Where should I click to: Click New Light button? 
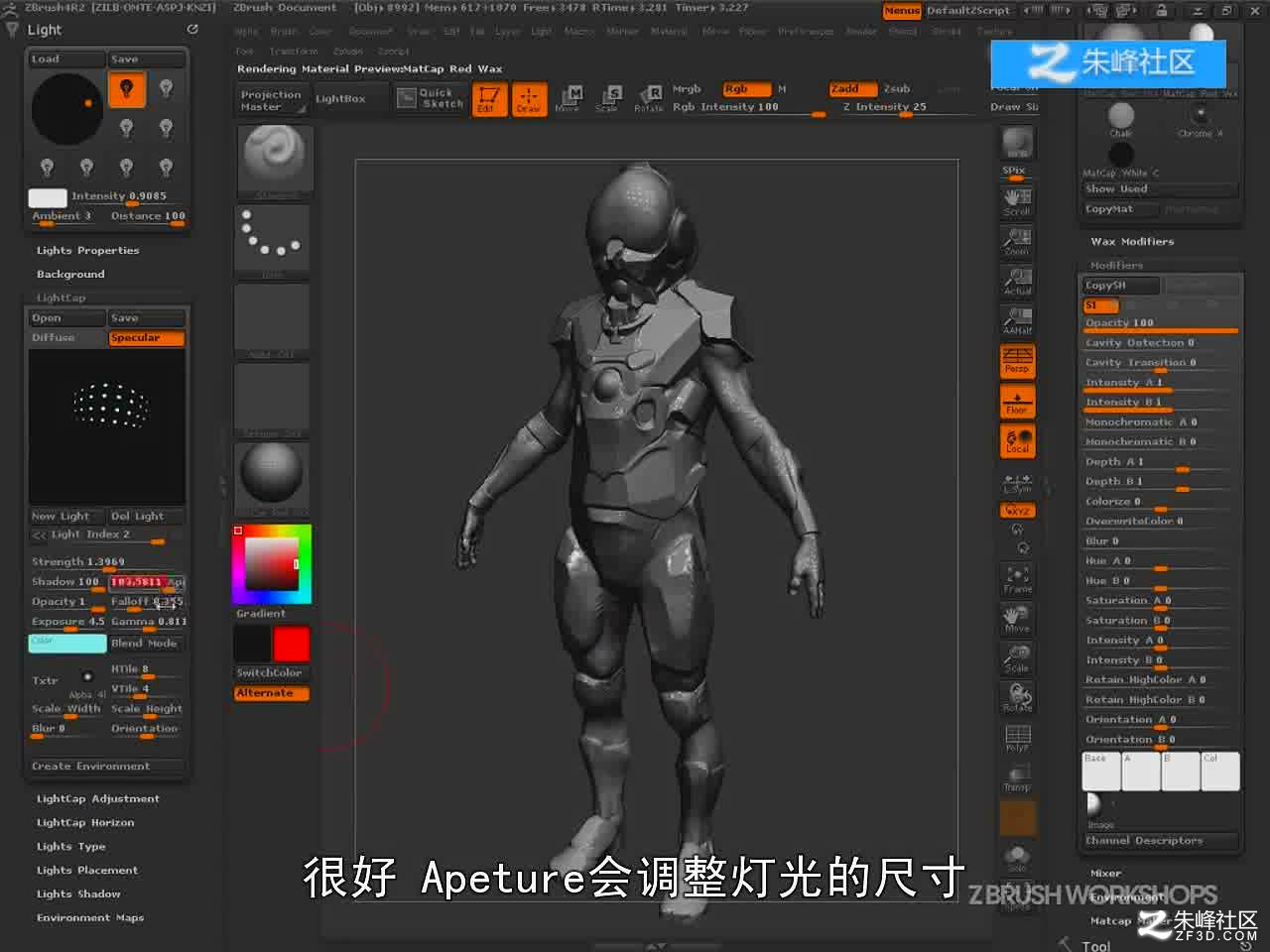pos(66,517)
